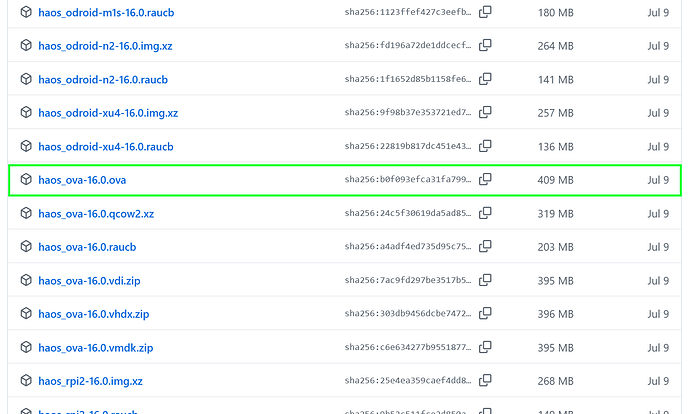690x414 pixels.
Task: Copy sha256 hash for haos_ova-16.0.vhdx.zip
Action: [x=485, y=314]
